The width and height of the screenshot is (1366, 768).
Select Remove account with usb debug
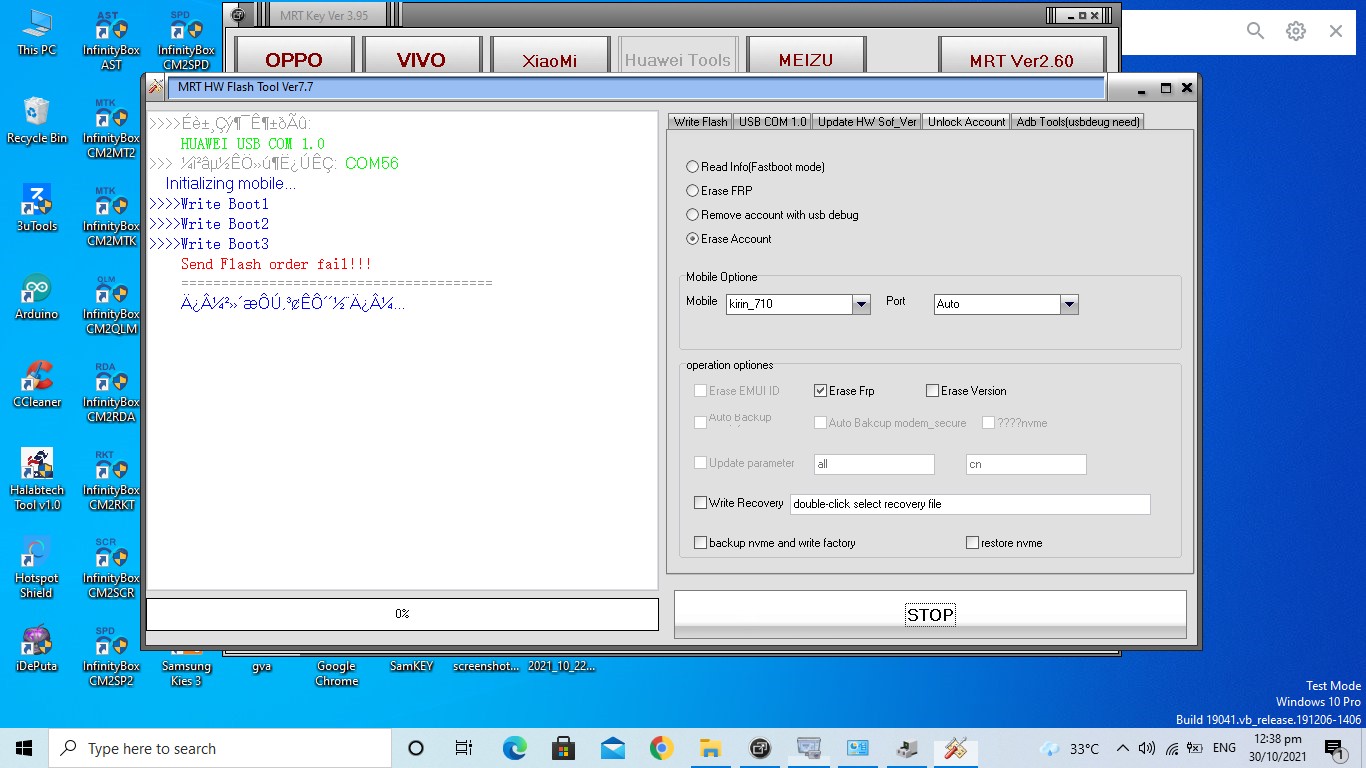tap(772, 215)
